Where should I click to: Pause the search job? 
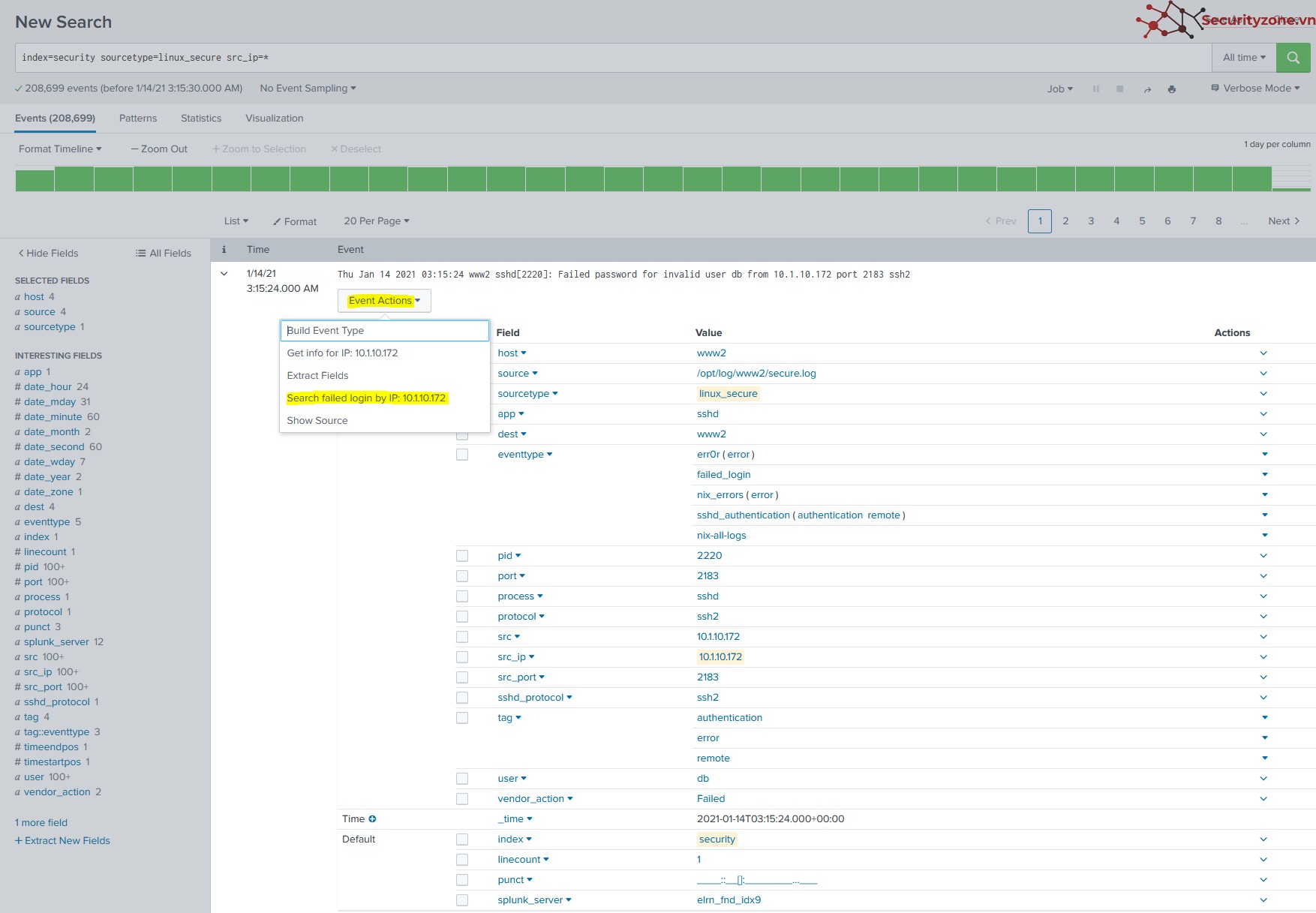point(1096,89)
